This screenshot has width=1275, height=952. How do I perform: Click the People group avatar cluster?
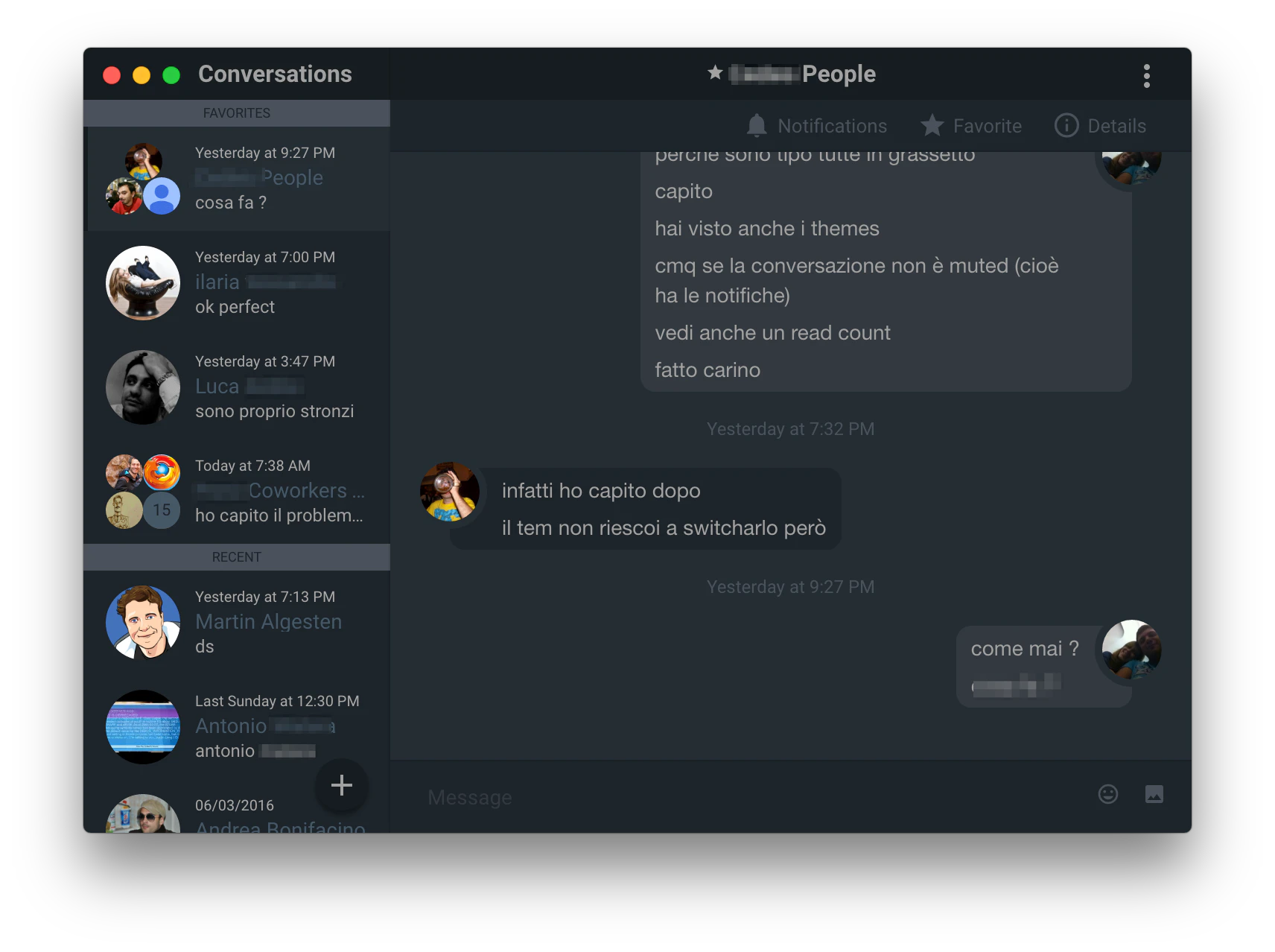pos(143,179)
